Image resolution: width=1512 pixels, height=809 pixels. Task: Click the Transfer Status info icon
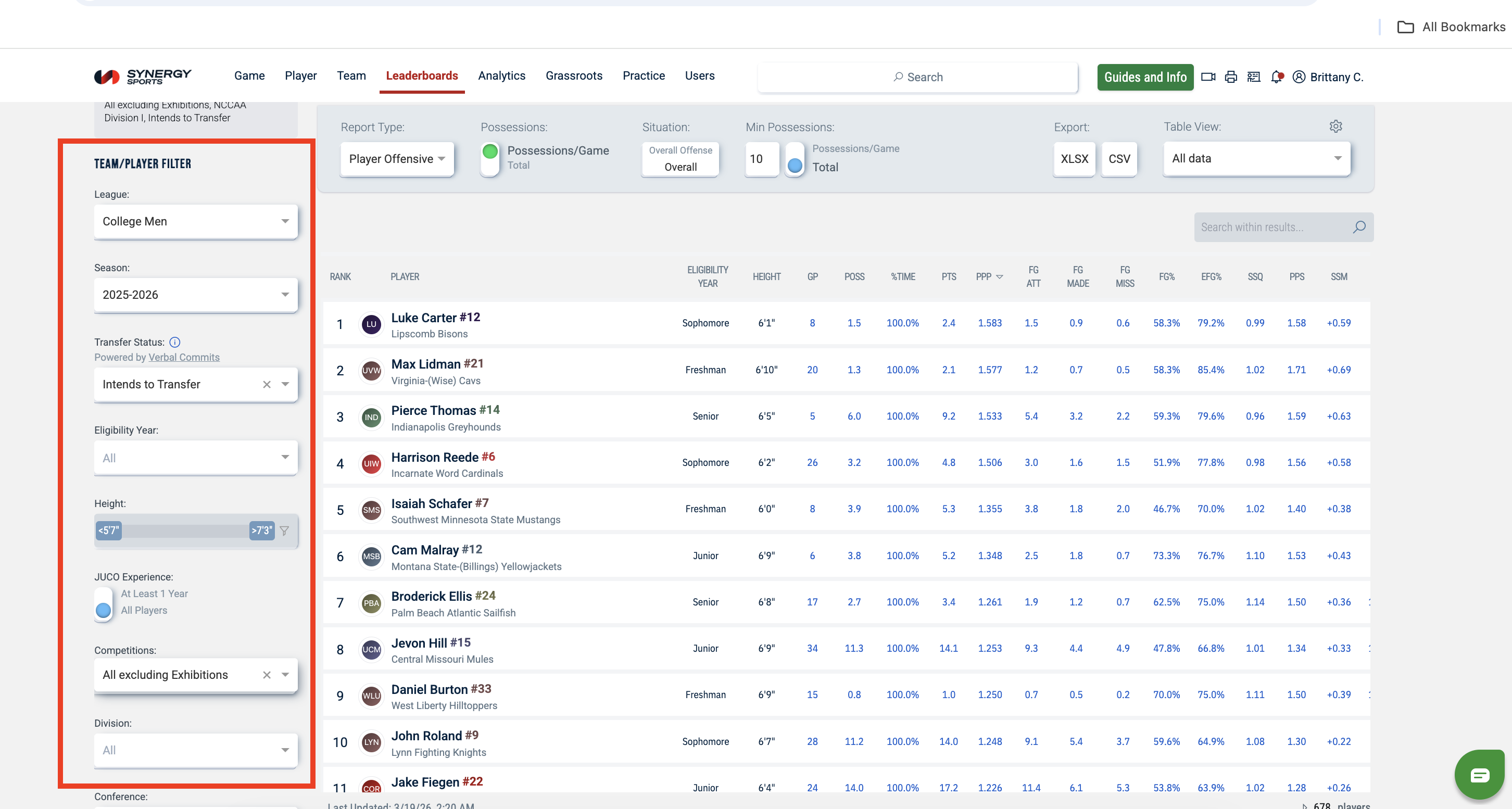[x=175, y=342]
